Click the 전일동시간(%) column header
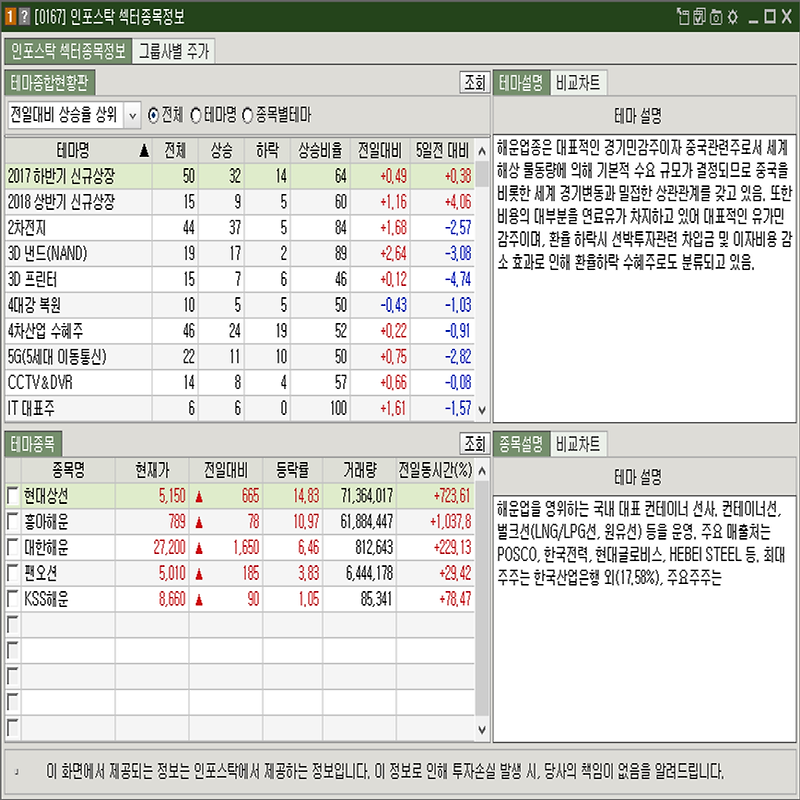Image resolution: width=800 pixels, height=800 pixels. point(436,470)
